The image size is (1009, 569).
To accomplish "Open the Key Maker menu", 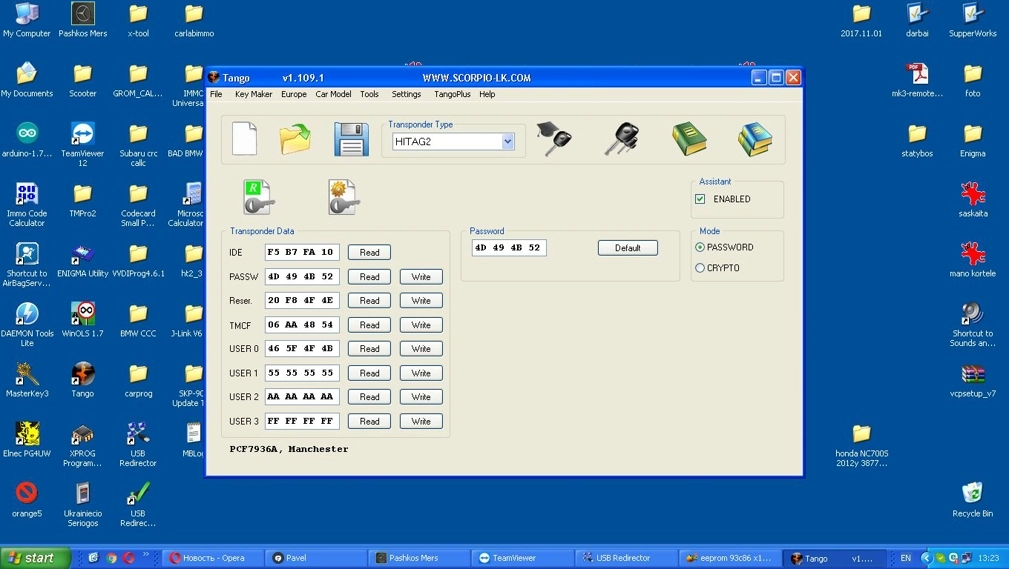I will click(x=254, y=94).
